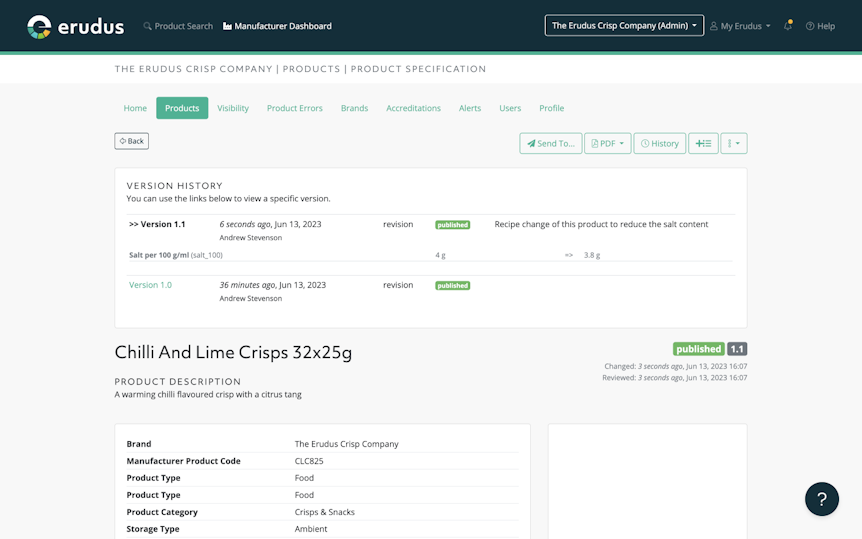Click the green published status next to title
This screenshot has height=539, width=862.
(x=699, y=349)
